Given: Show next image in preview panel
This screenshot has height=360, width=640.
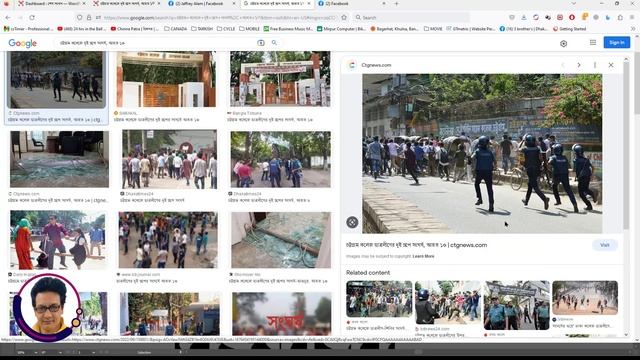Looking at the screenshot, I should [x=579, y=65].
